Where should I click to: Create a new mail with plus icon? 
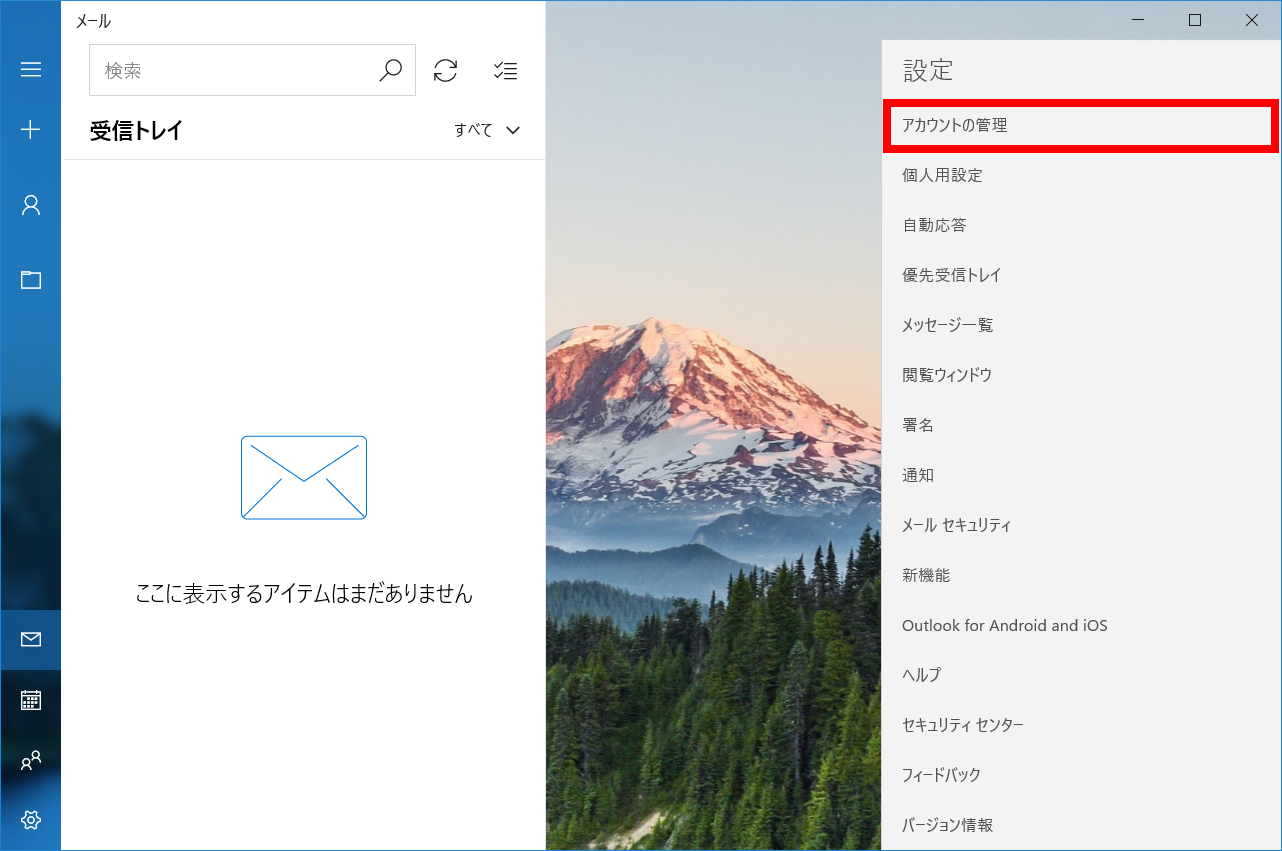(x=31, y=129)
